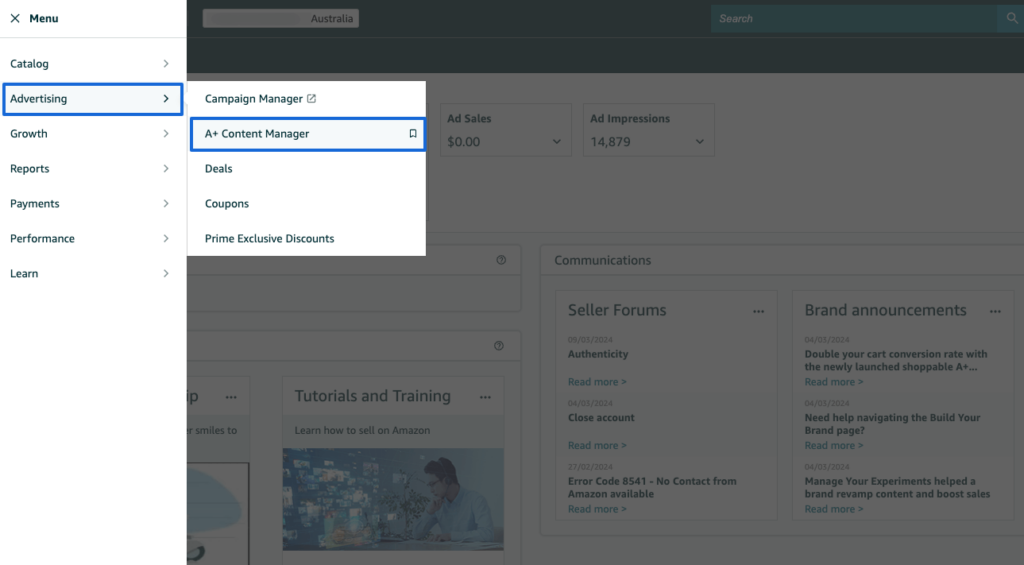Read more about cart conversion rate announcement
Viewport: 1024px width, 565px height.
[834, 381]
